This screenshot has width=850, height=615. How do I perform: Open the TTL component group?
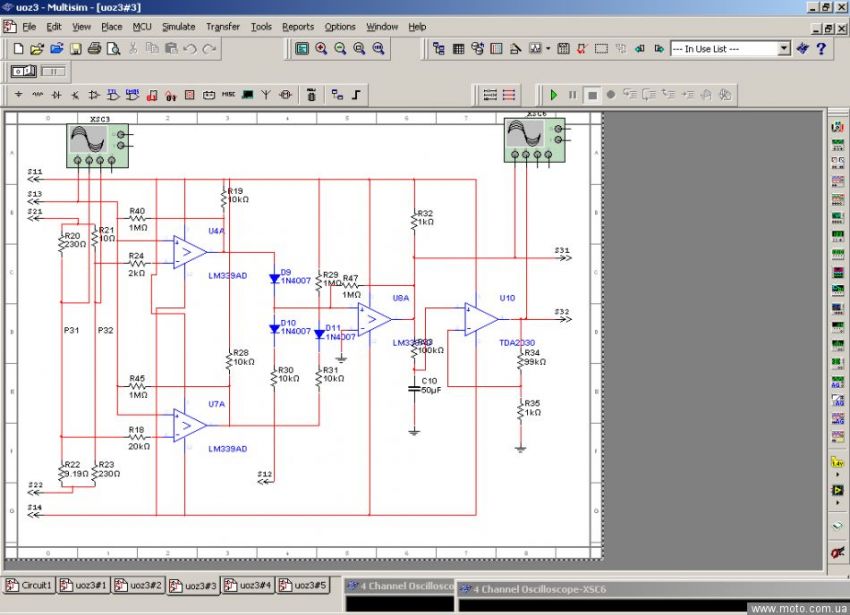point(113,95)
